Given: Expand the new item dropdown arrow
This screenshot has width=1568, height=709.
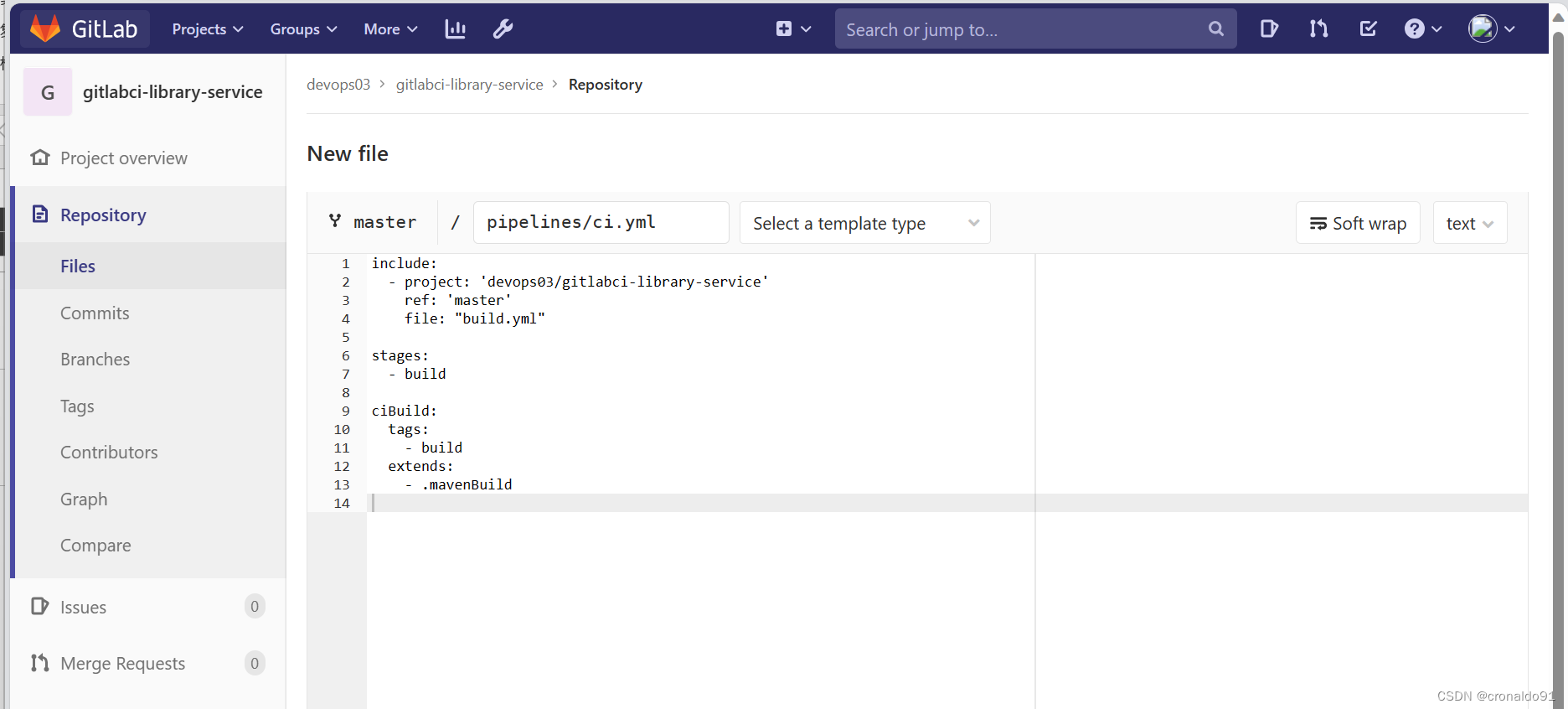Looking at the screenshot, I should (806, 29).
